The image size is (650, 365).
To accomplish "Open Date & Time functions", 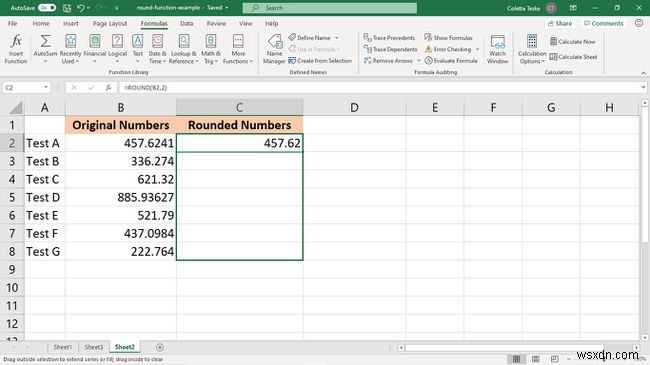I will coord(157,49).
